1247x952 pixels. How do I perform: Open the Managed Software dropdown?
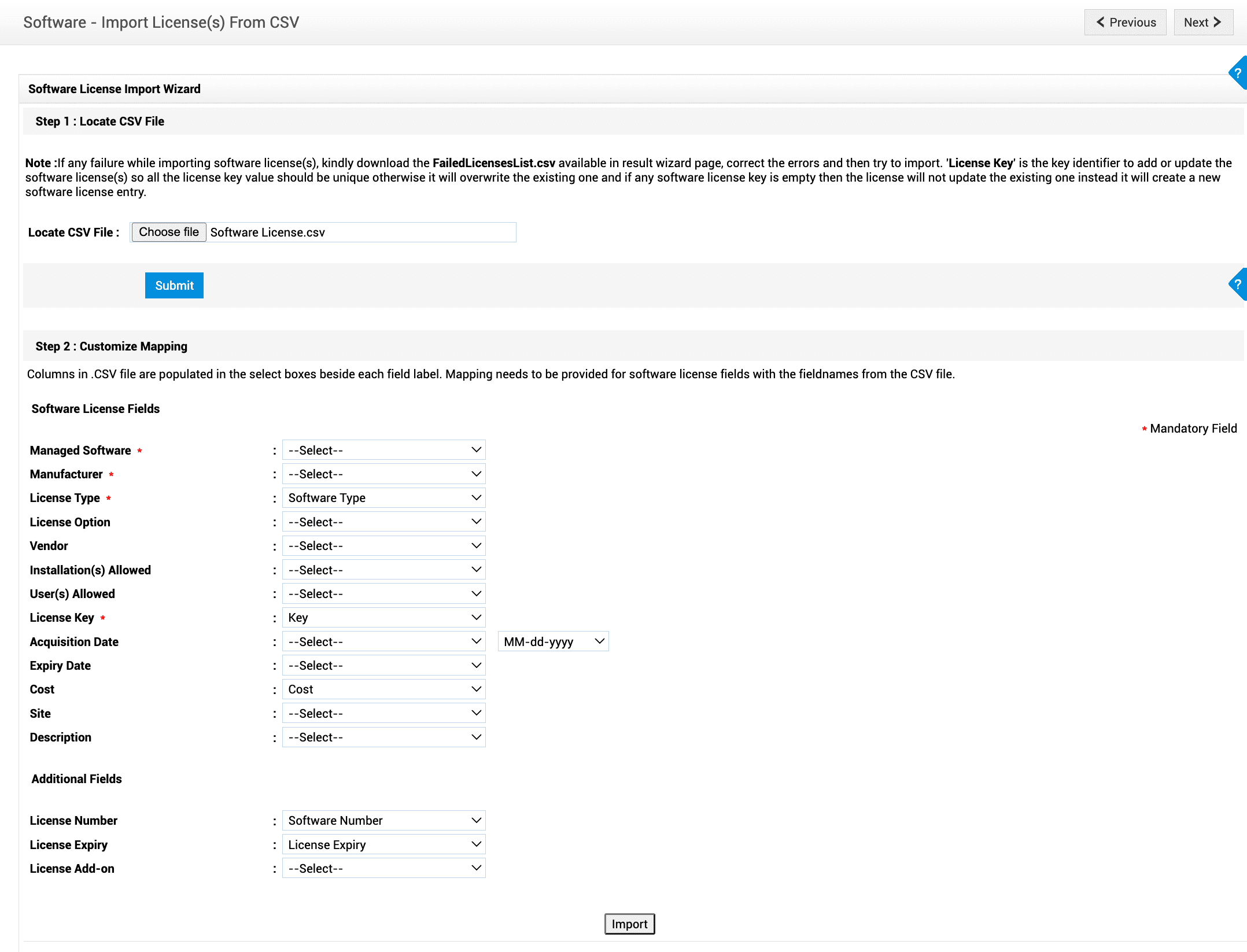(383, 450)
